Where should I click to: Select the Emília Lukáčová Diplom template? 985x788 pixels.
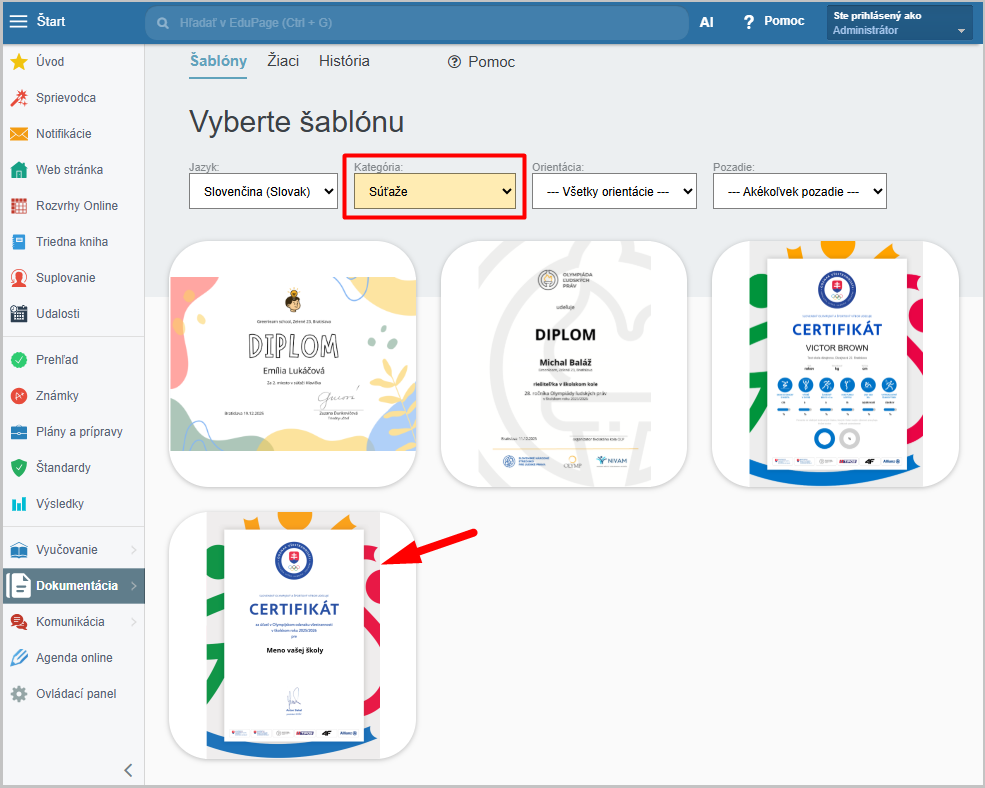click(293, 363)
